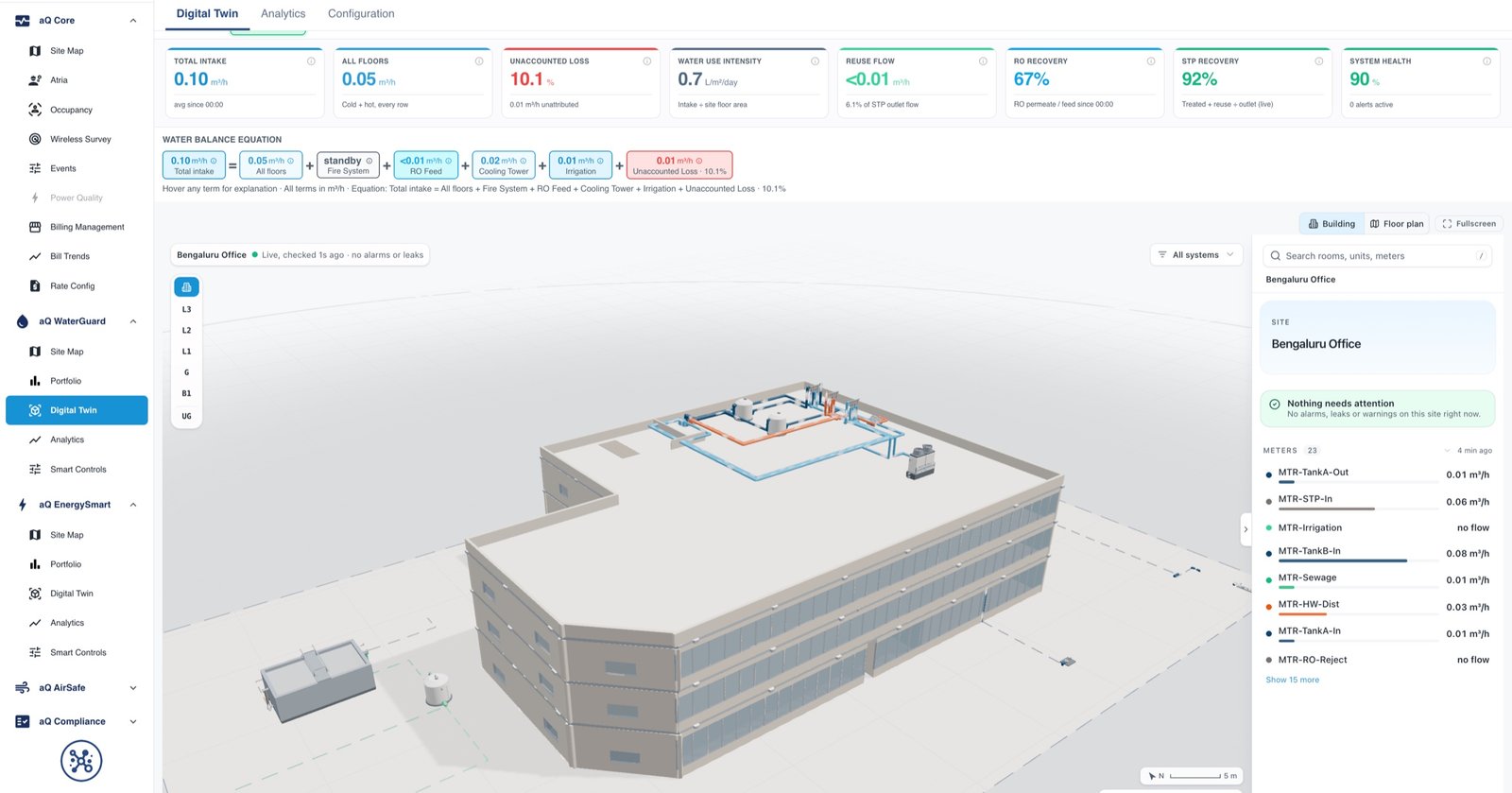Switch to the Configuration tab
Image resolution: width=1512 pixels, height=793 pixels.
[x=361, y=14]
